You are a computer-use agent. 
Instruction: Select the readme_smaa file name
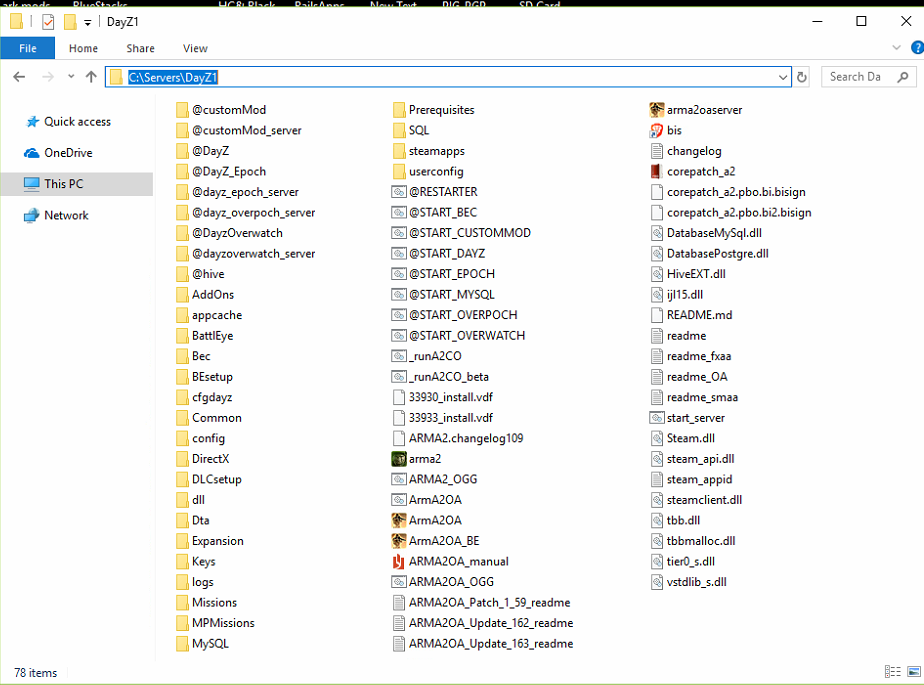click(x=702, y=397)
